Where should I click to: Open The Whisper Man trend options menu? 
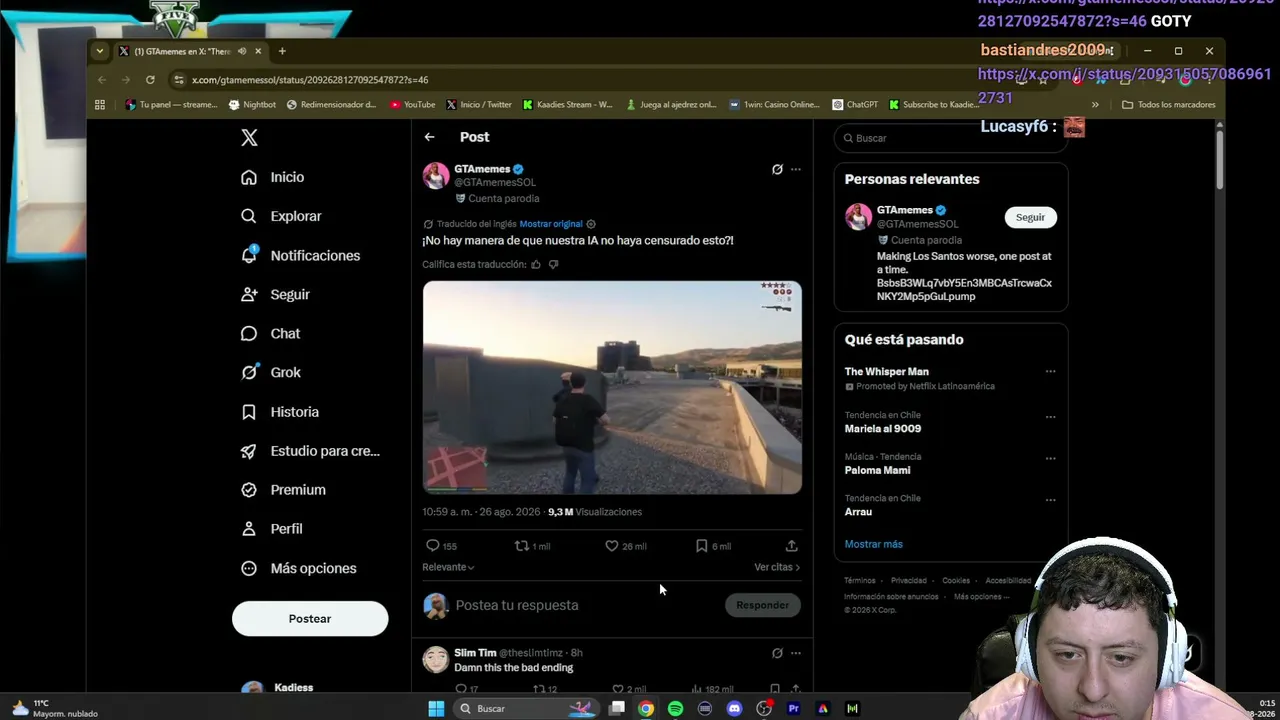(1050, 371)
